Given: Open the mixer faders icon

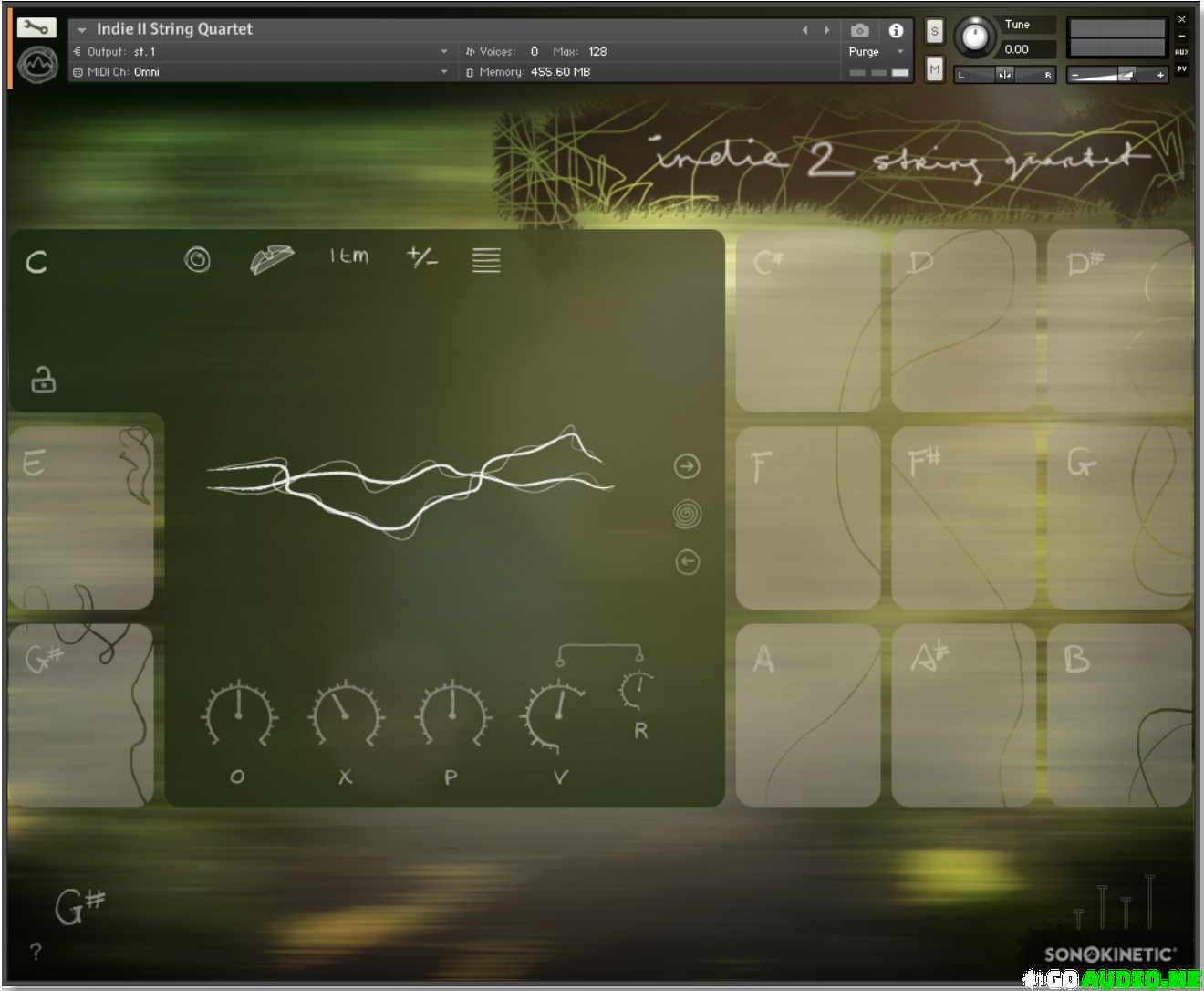Looking at the screenshot, I should [1115, 902].
